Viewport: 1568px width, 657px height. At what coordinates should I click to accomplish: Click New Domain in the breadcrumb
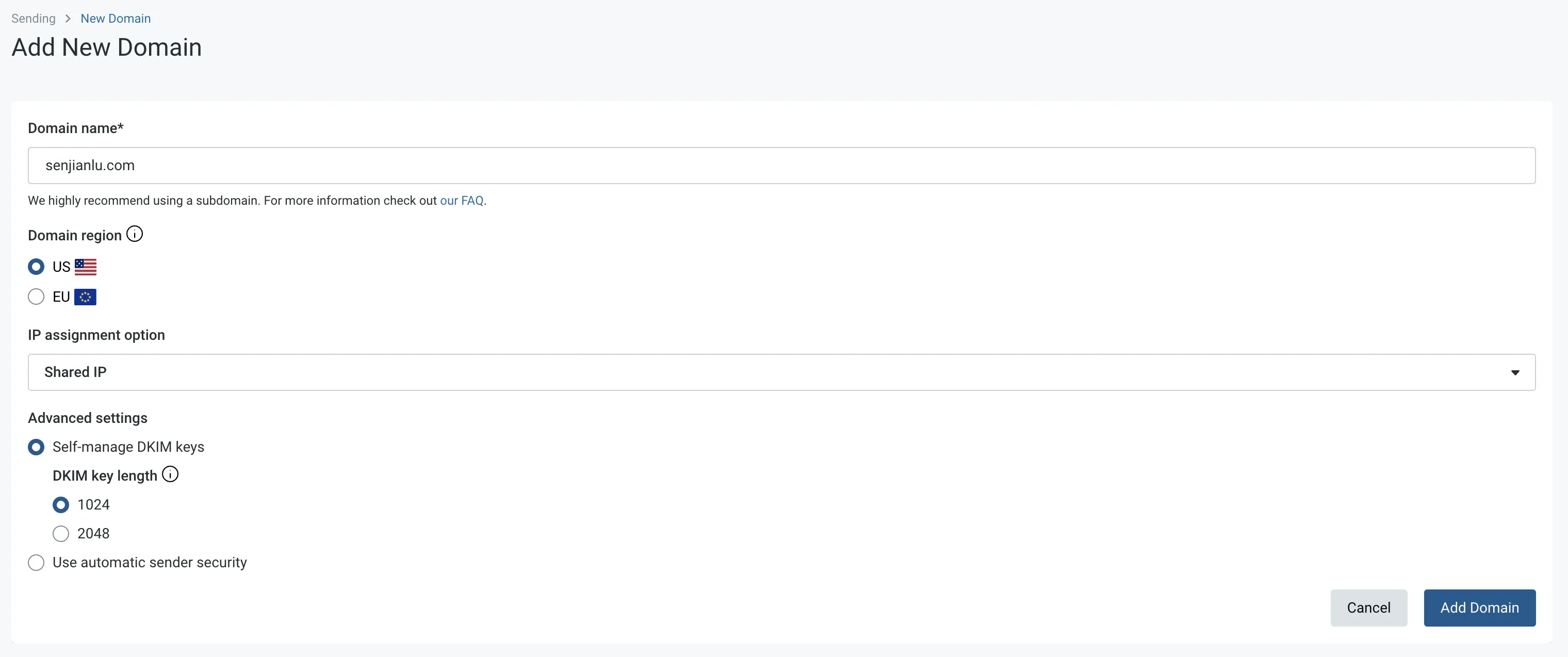click(116, 19)
